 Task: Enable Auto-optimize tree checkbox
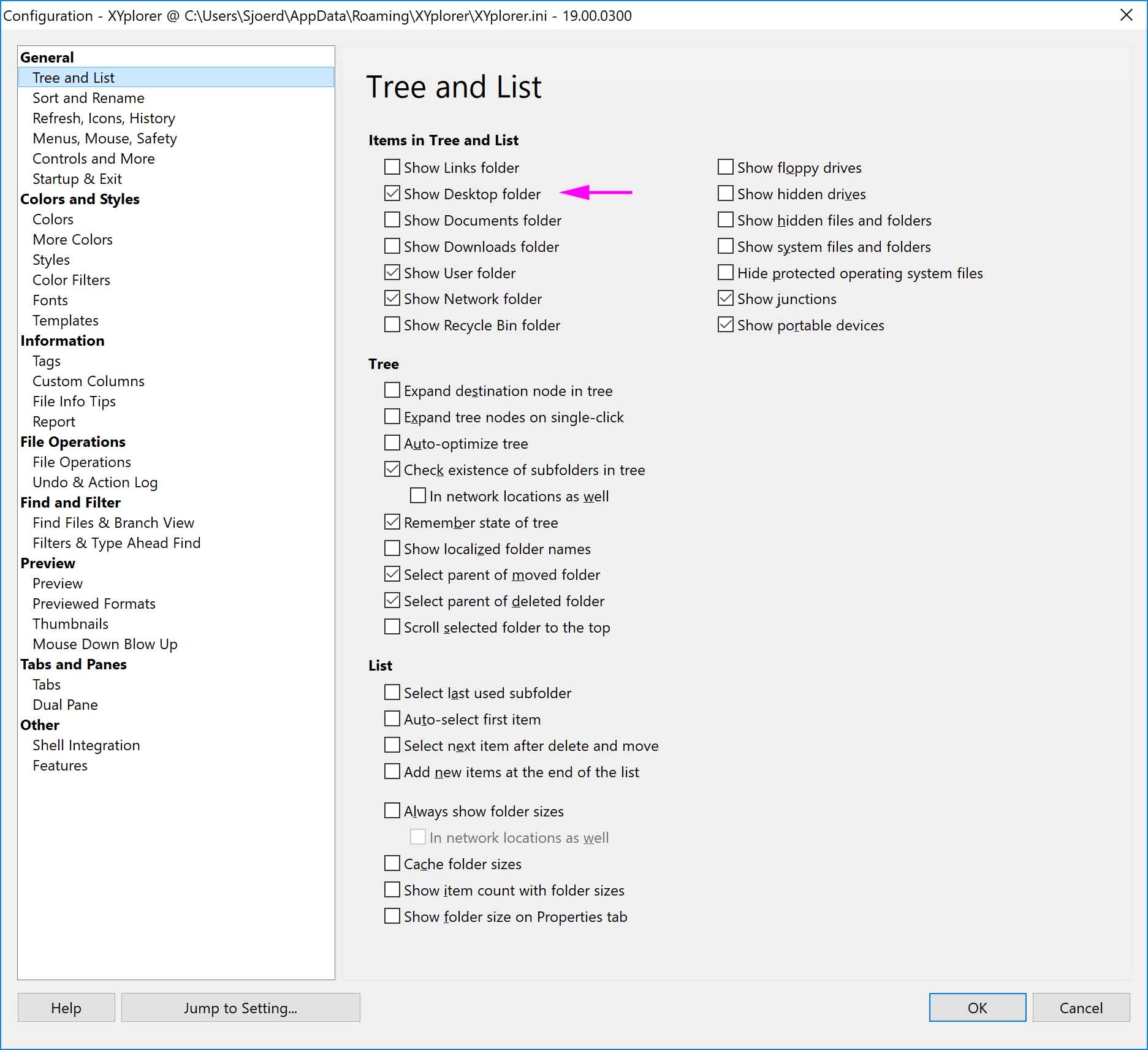tap(392, 443)
